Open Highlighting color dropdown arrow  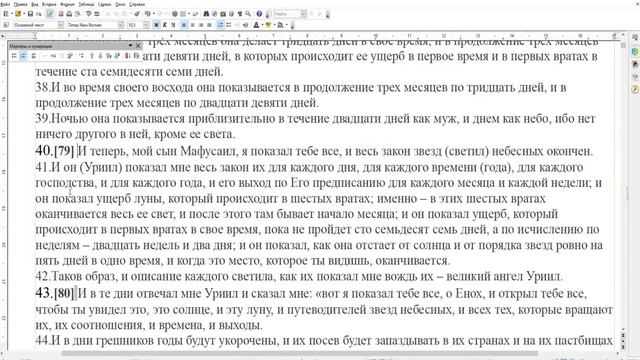point(274,25)
